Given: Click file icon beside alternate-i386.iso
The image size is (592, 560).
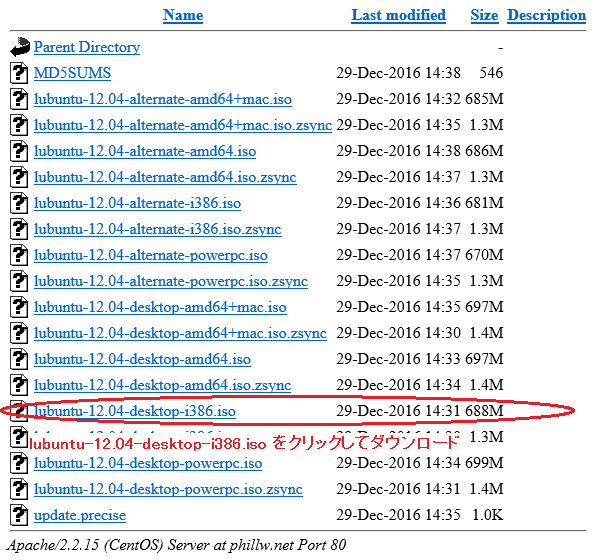Looking at the screenshot, I should 19,203.
